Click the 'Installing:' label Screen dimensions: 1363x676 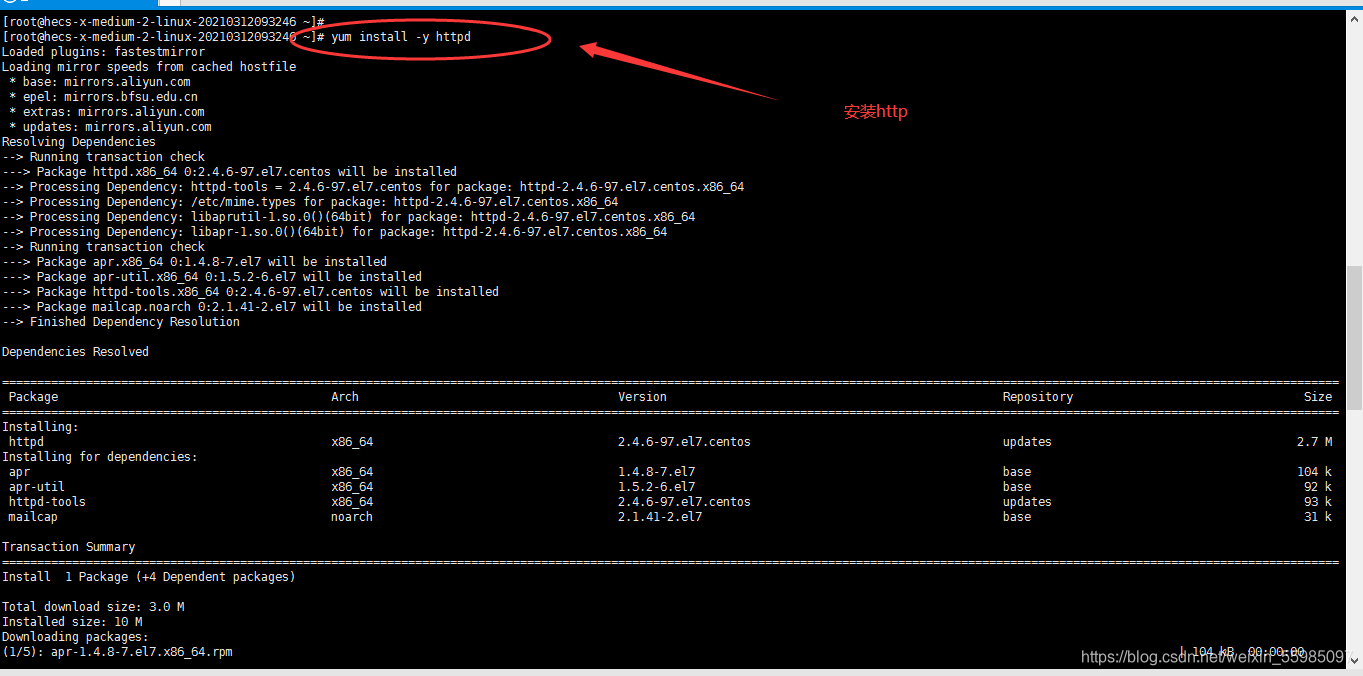pos(40,427)
